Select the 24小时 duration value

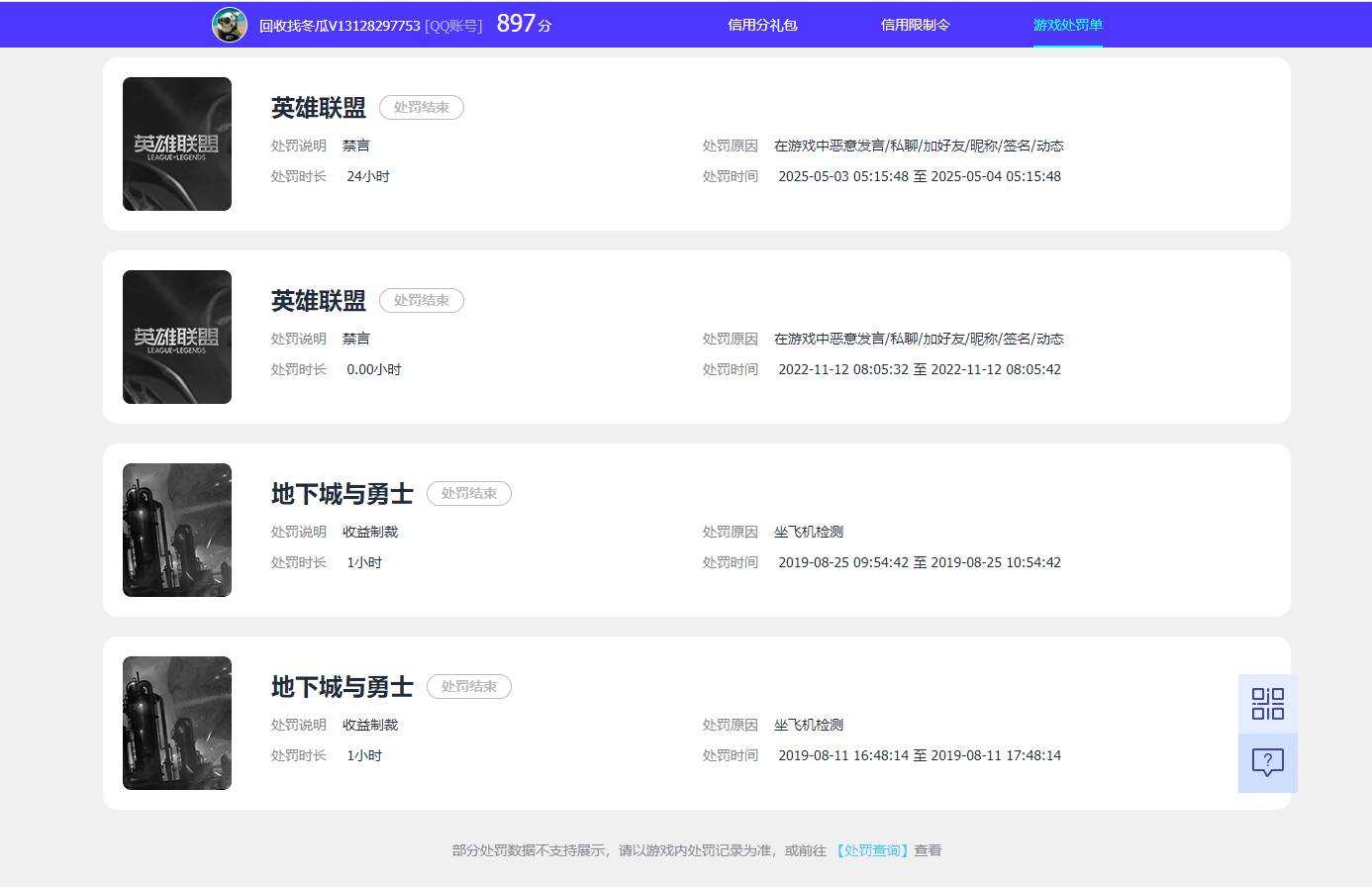[368, 176]
